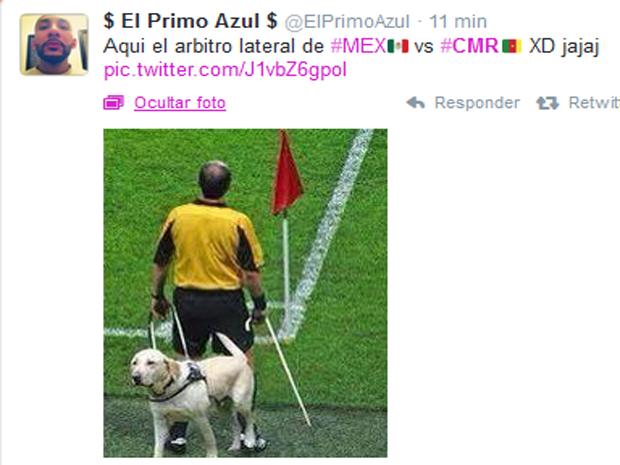Open the 11 min timestamp
The image size is (620, 465).
[x=458, y=22]
